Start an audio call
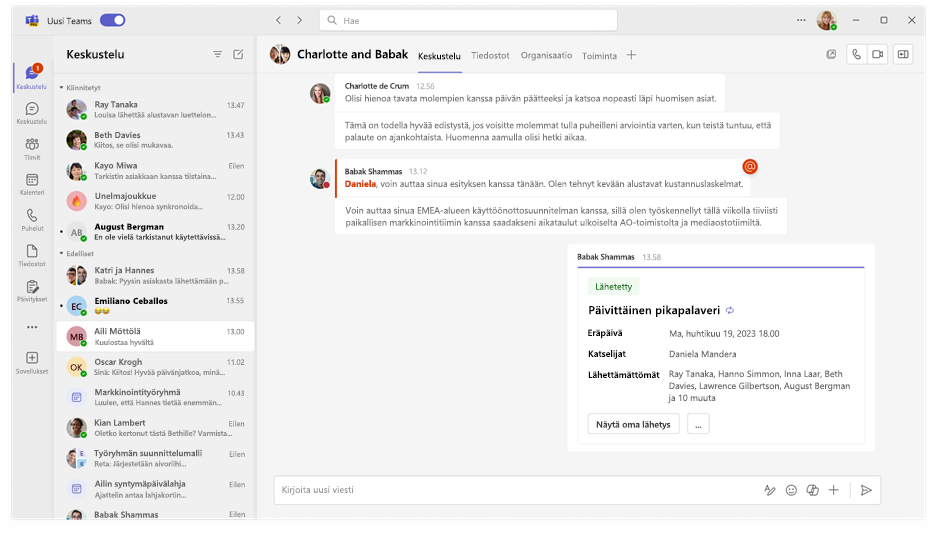936x535 pixels. pyautogui.click(x=856, y=54)
